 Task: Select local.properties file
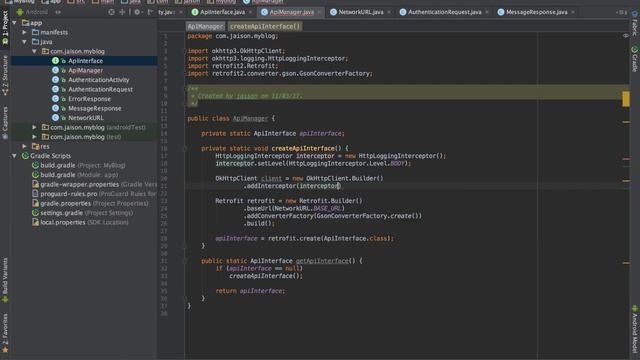point(84,222)
